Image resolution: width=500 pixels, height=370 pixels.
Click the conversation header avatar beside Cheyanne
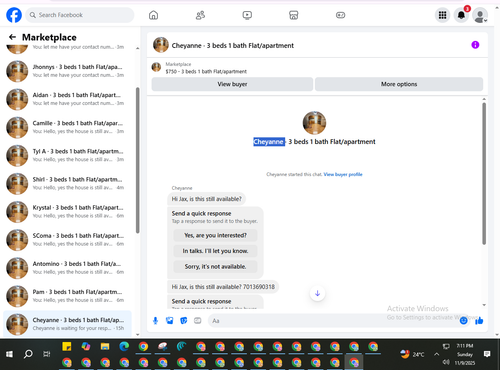[161, 45]
